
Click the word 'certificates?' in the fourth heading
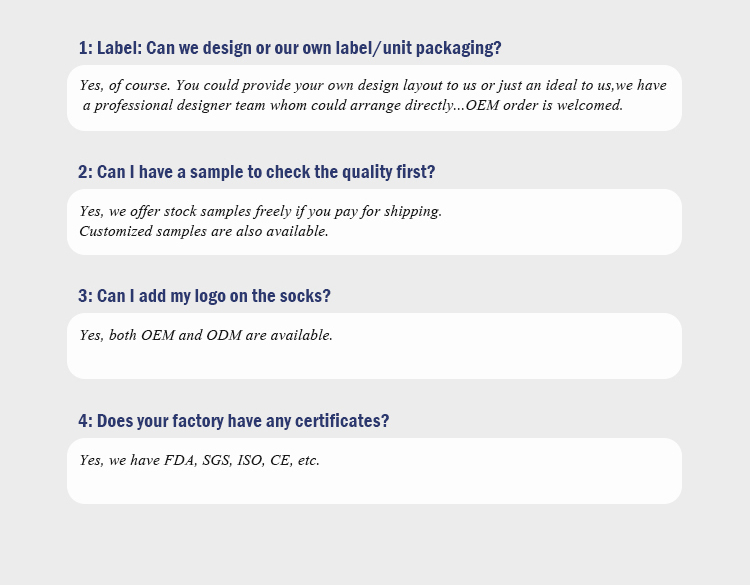tap(342, 421)
